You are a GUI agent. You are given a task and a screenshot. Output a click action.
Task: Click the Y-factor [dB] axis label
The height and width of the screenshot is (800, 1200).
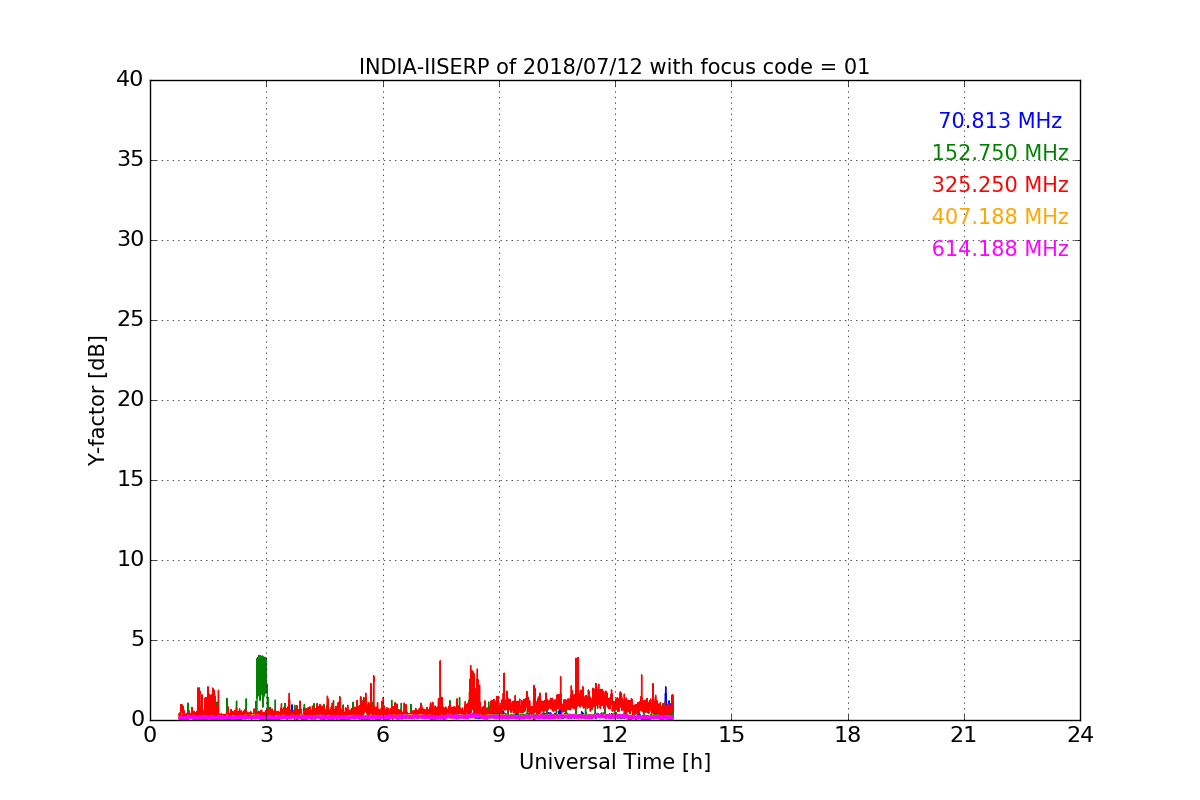pos(97,400)
